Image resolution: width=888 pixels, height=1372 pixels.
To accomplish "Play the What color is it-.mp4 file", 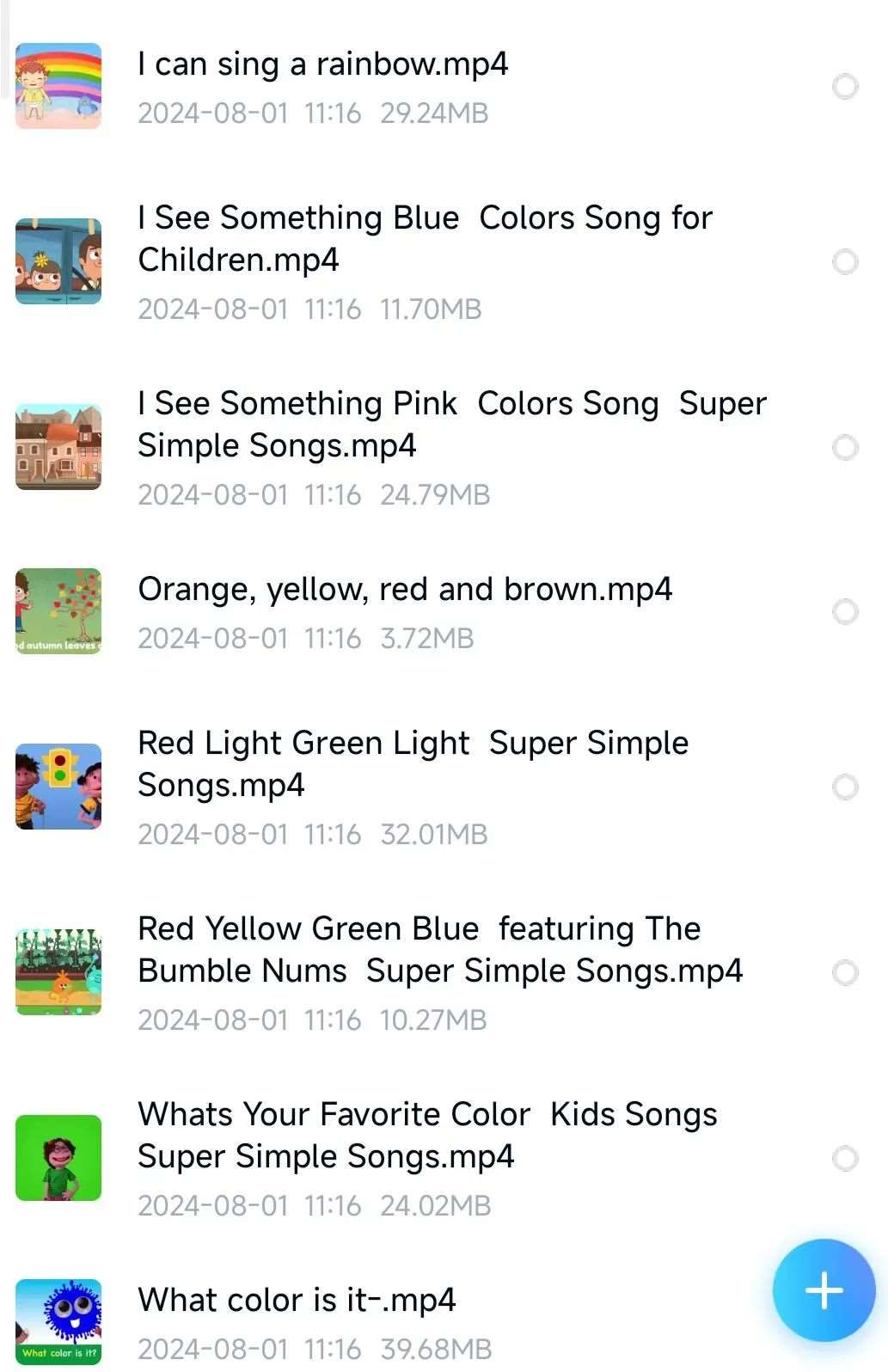I will click(x=297, y=1300).
